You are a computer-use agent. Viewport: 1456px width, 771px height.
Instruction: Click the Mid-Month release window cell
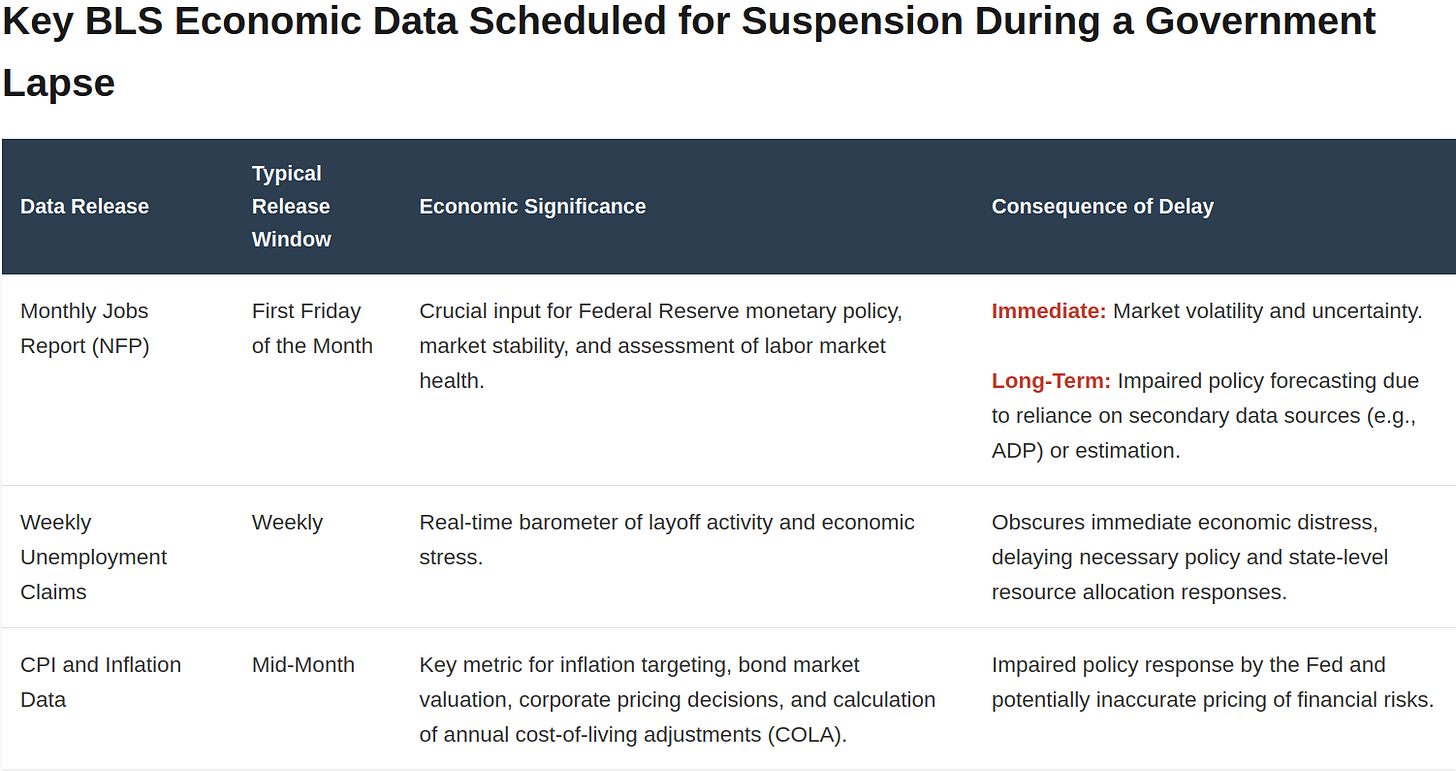pyautogui.click(x=303, y=665)
